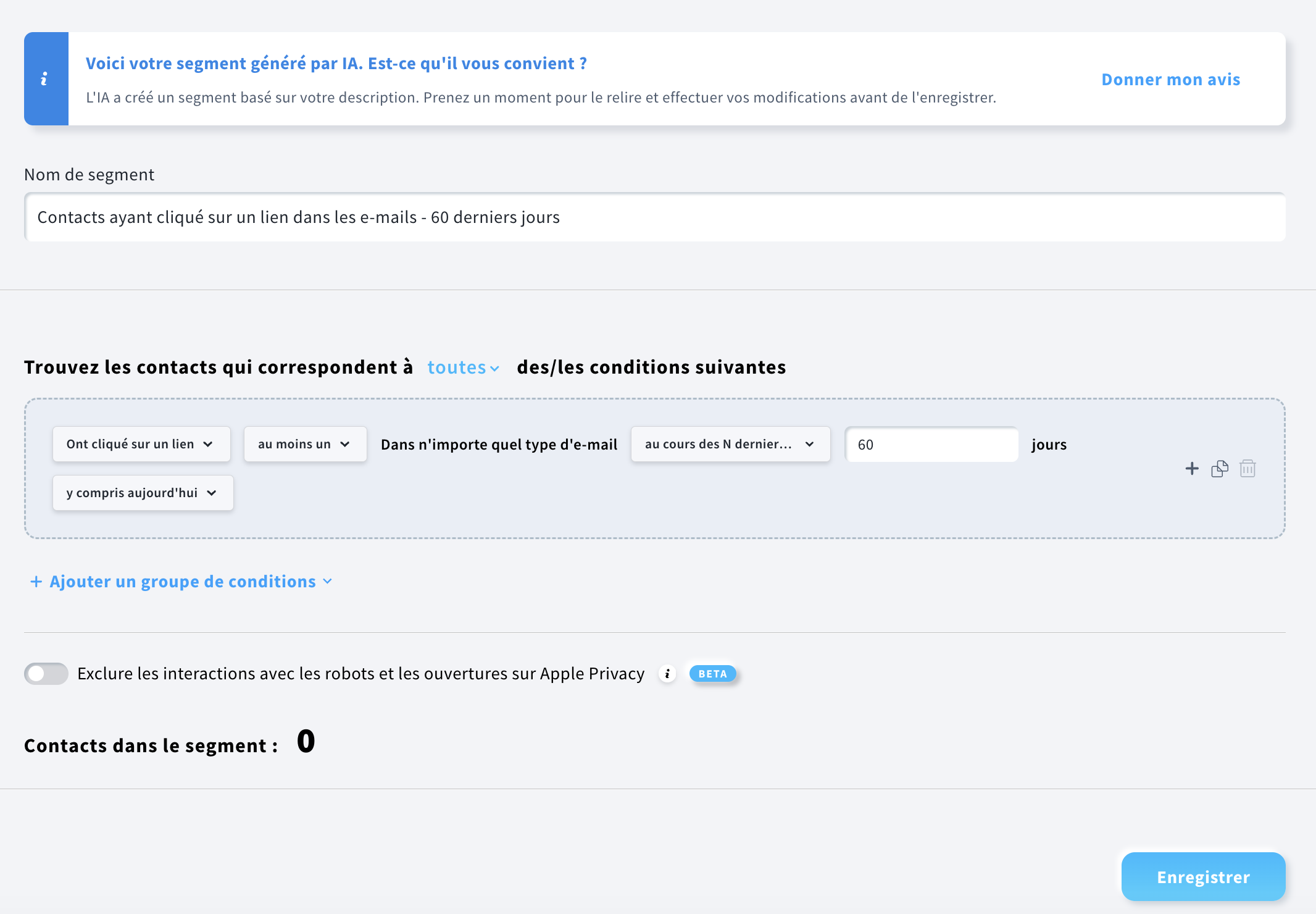Open the 'au moins un' dropdown
This screenshot has width=1316, height=914.
pos(306,444)
